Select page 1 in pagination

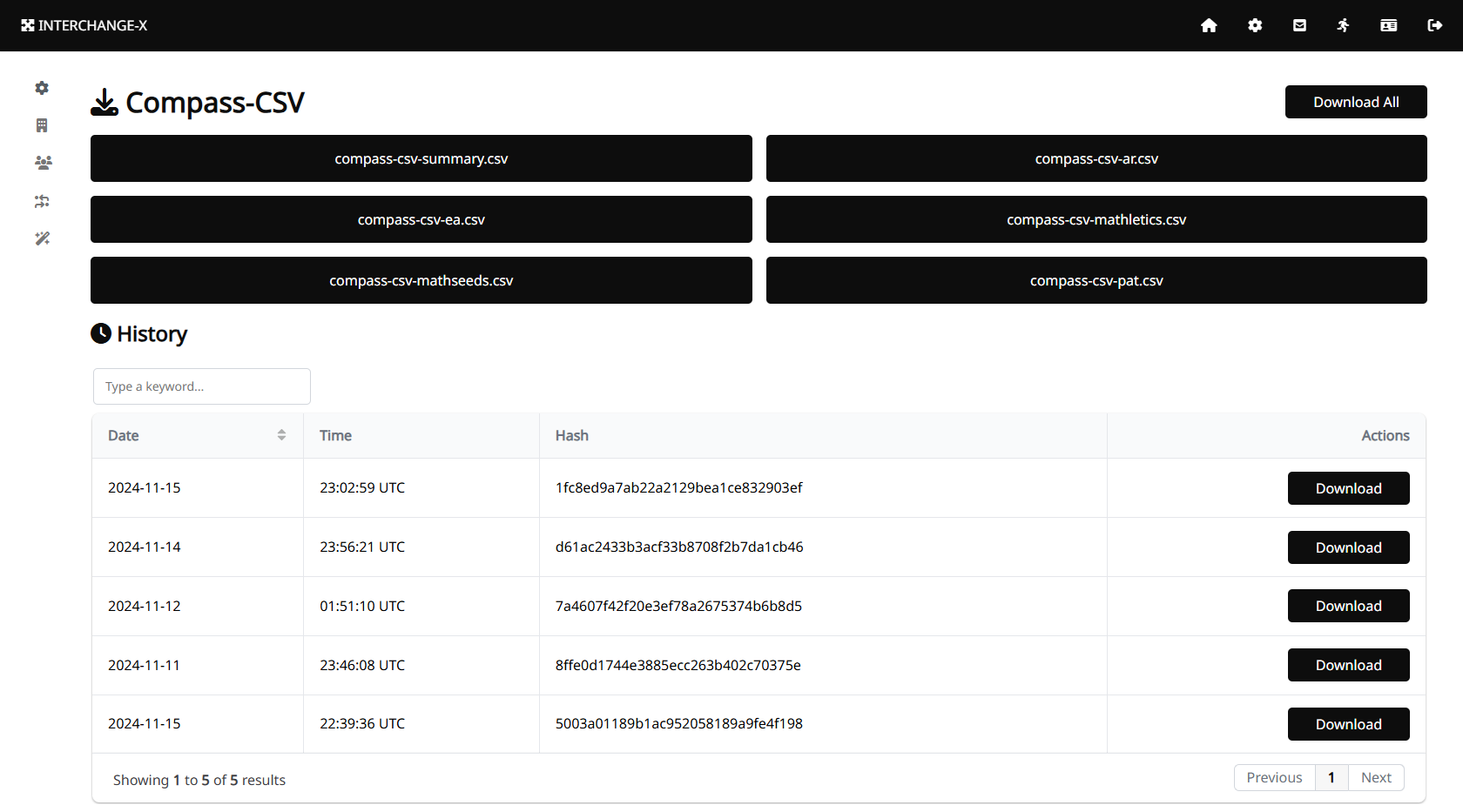click(x=1332, y=777)
